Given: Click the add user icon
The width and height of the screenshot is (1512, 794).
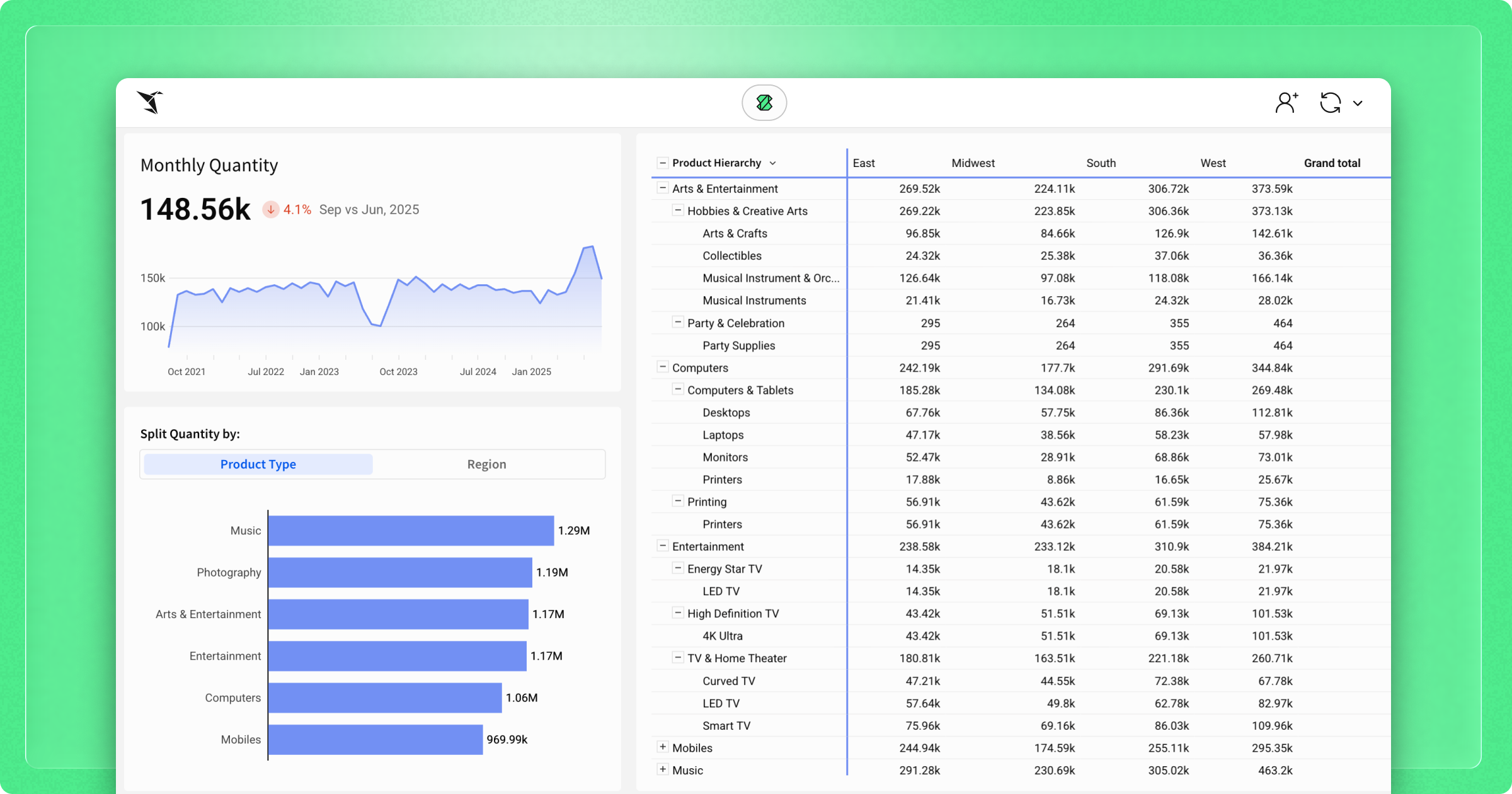Looking at the screenshot, I should tap(1286, 102).
